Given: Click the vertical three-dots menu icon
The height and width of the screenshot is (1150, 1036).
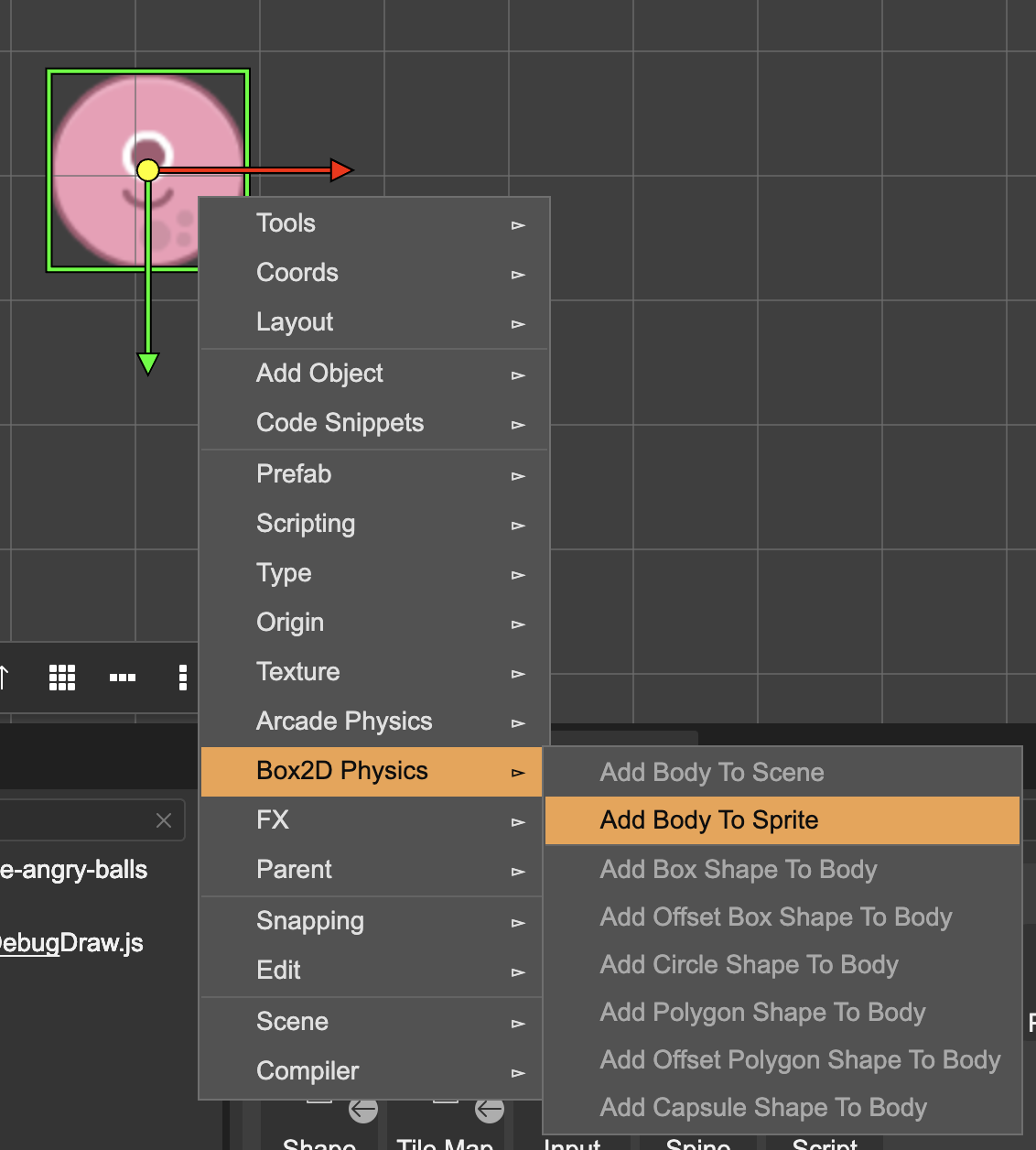Looking at the screenshot, I should (183, 678).
